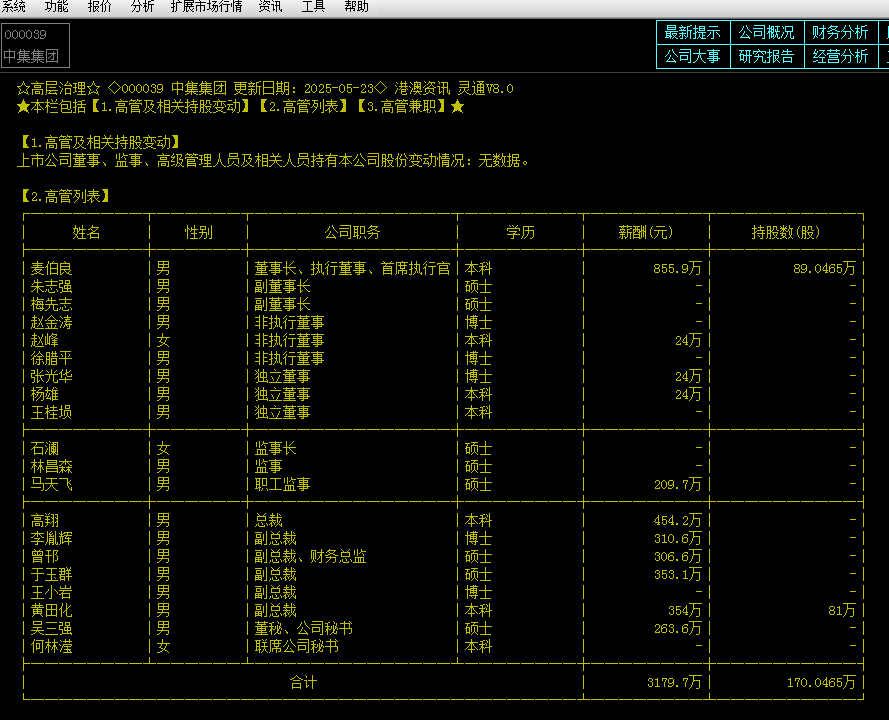Click the 联席公司秘书 position cell
Viewport: 889px width, 720px height.
(x=297, y=646)
